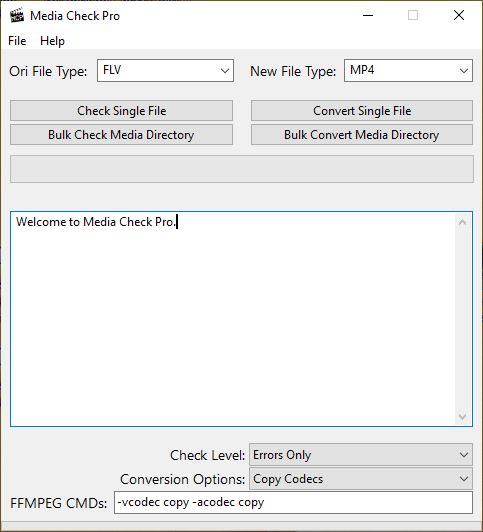Click Convert Single File button
Screen dimensions: 483x532
(x=362, y=111)
